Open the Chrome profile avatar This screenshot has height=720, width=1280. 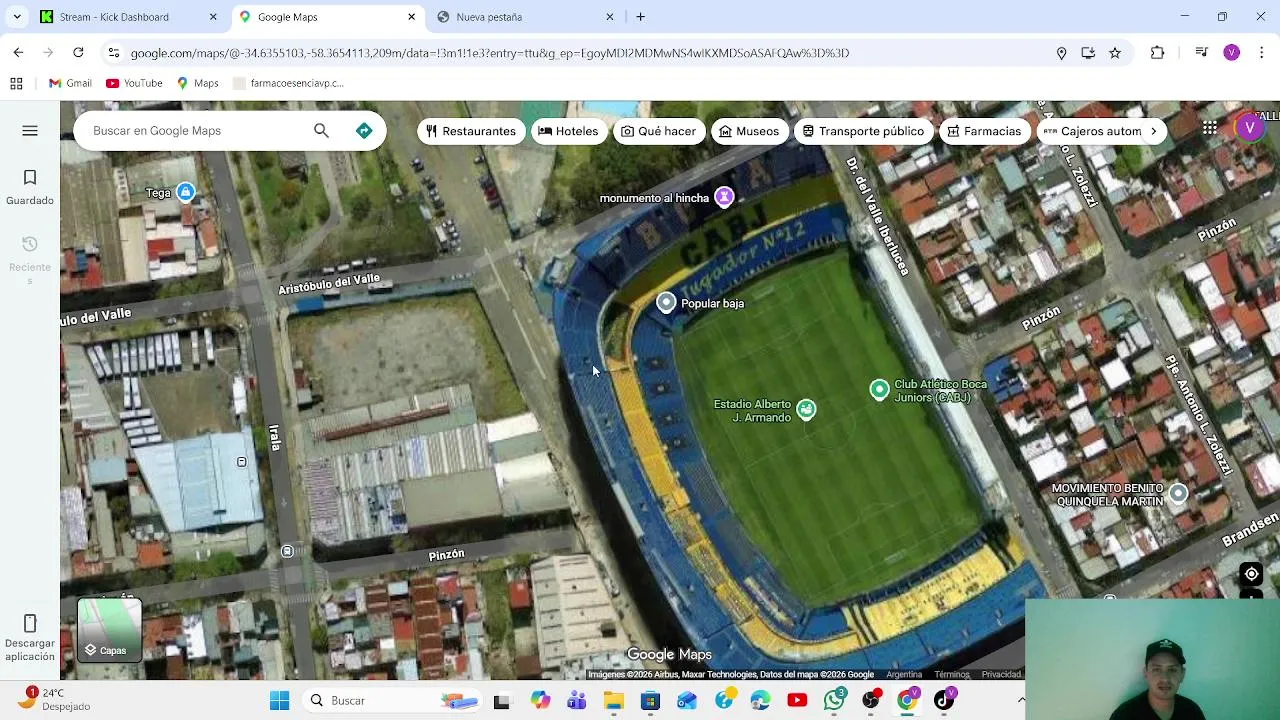[x=1231, y=53]
